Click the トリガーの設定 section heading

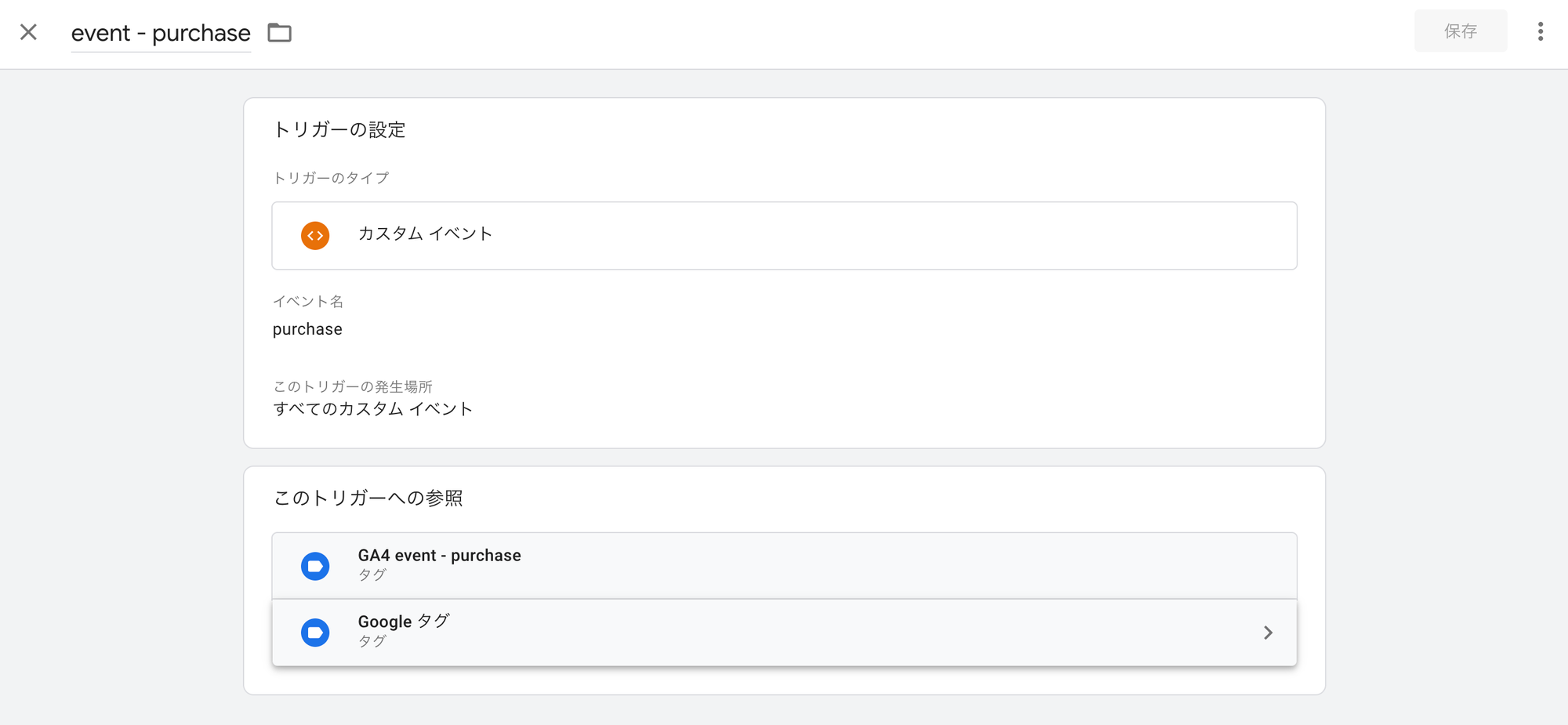click(x=339, y=130)
